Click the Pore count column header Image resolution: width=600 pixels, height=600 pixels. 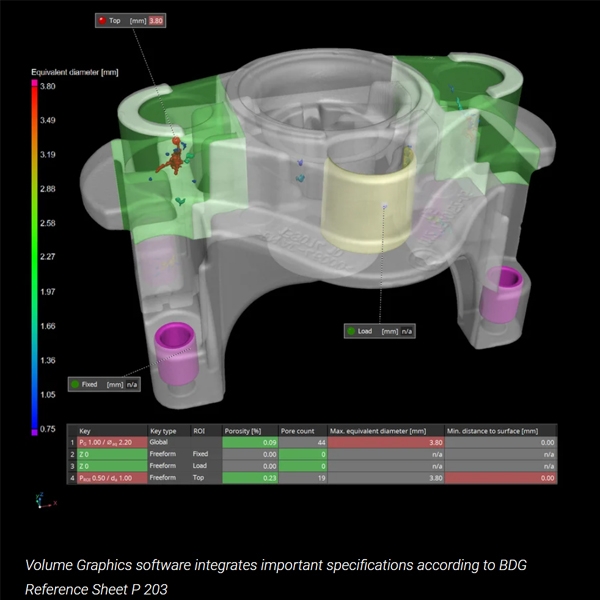pos(299,429)
